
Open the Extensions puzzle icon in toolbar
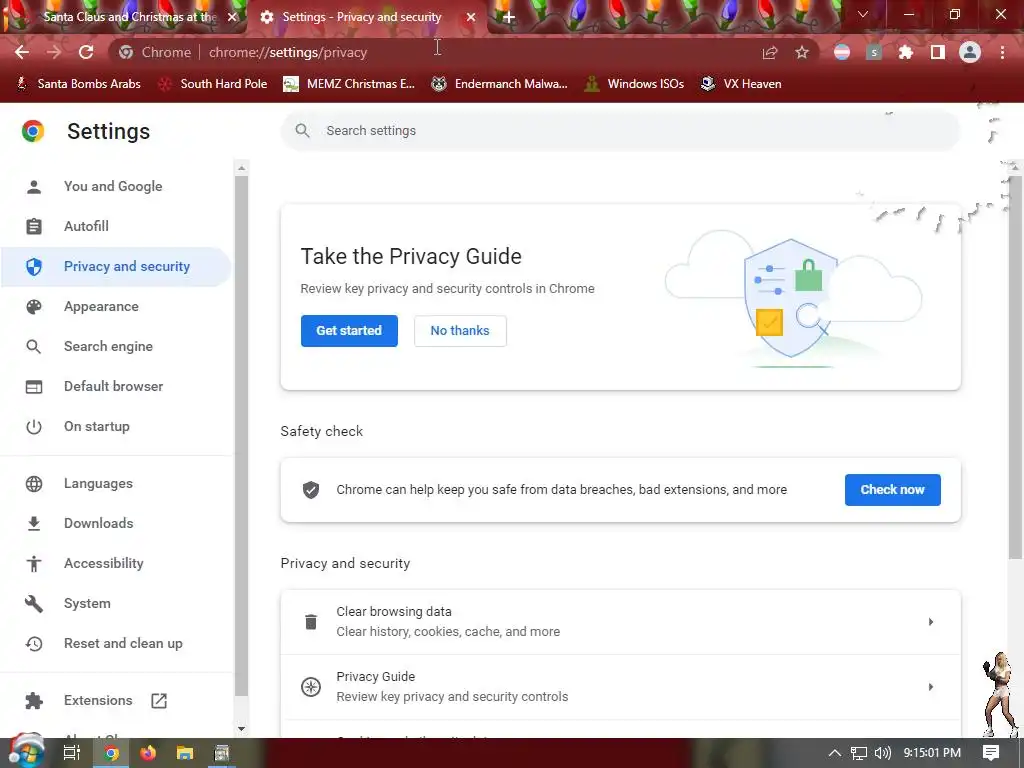click(905, 52)
